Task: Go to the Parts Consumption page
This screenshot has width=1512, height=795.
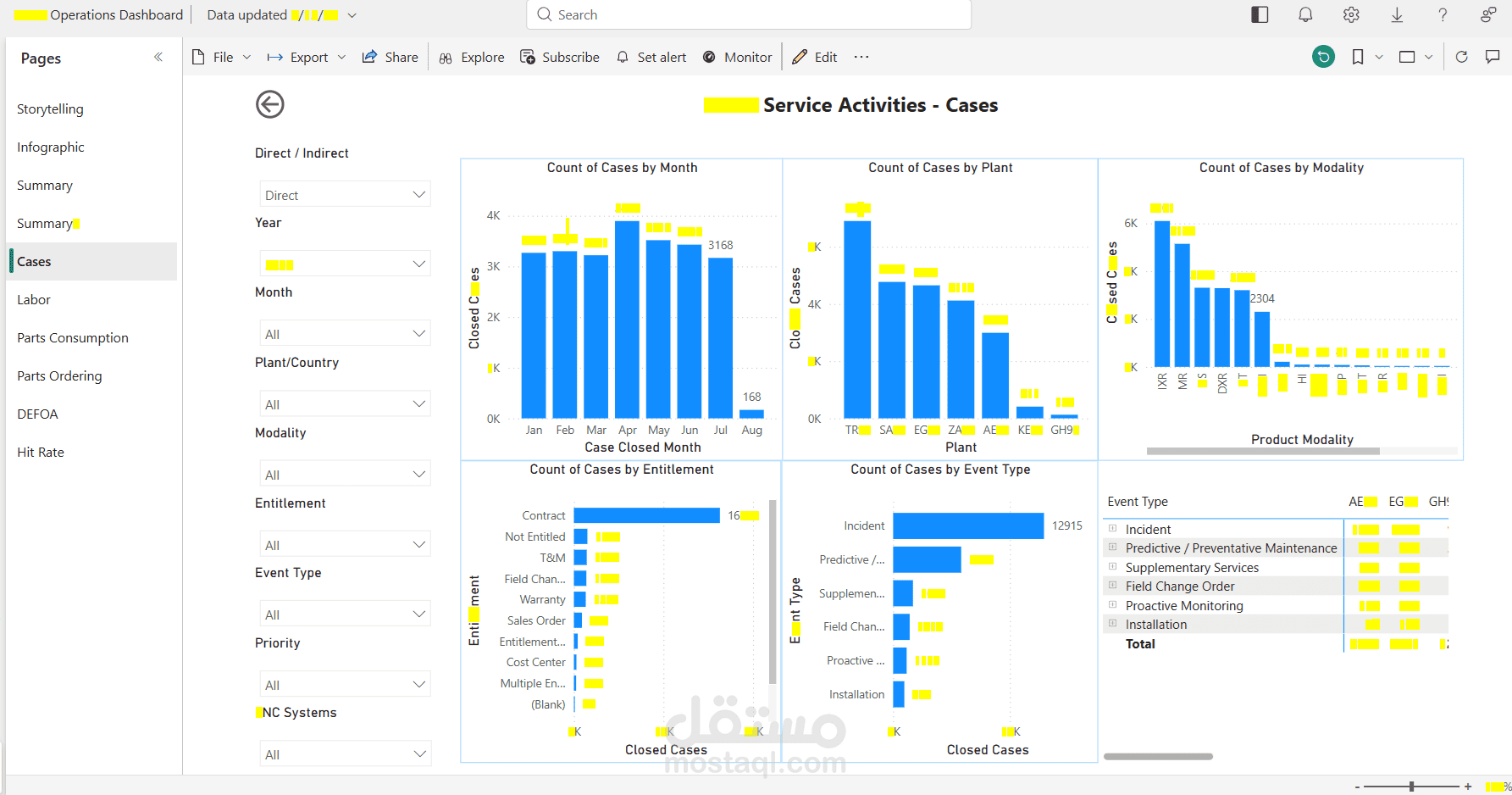Action: (x=93, y=337)
